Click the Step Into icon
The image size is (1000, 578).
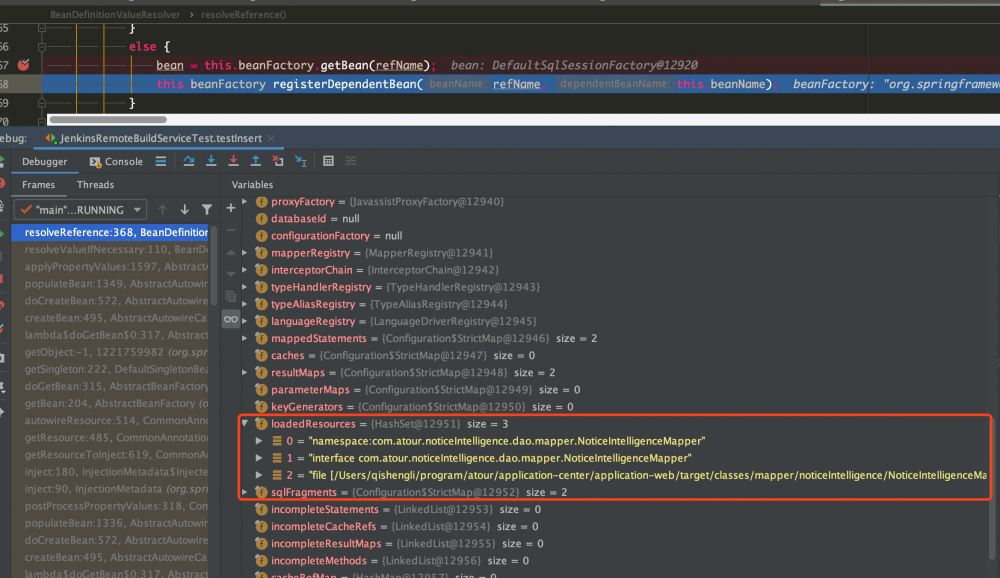point(210,161)
